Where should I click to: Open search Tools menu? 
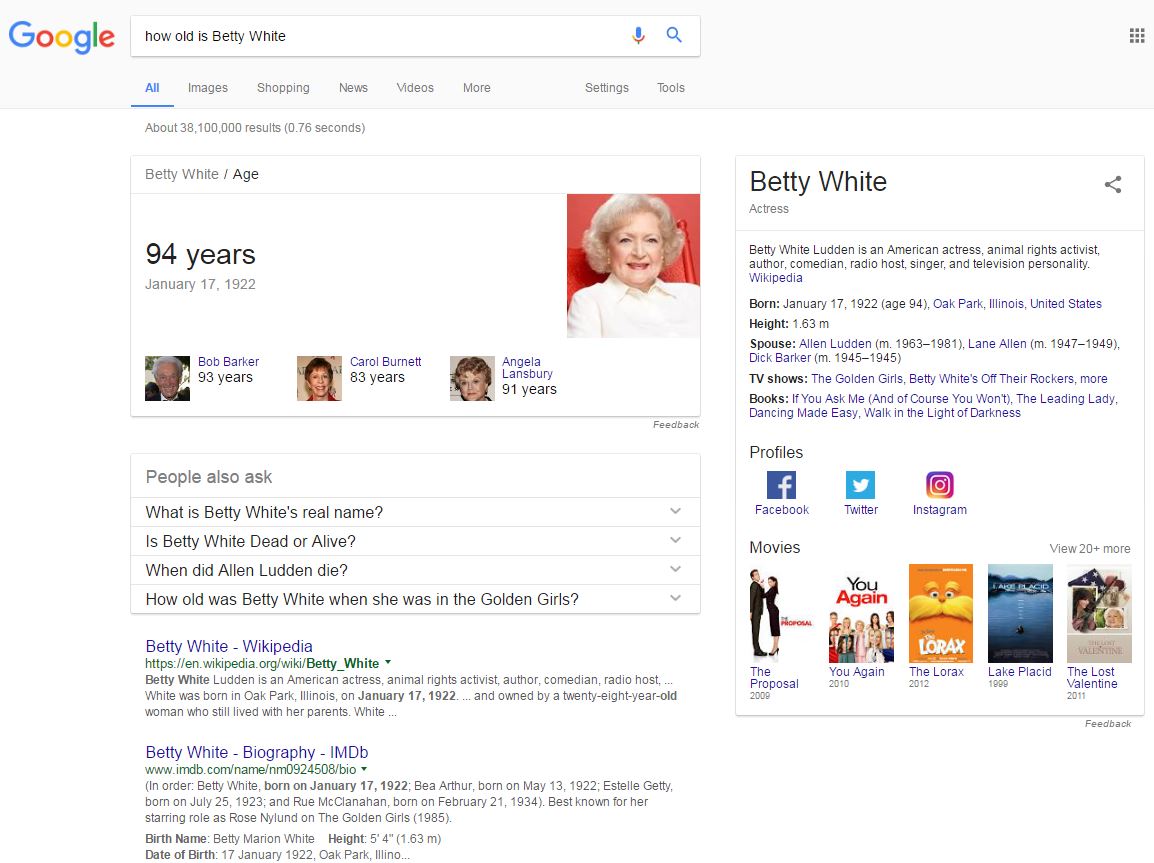pyautogui.click(x=670, y=88)
